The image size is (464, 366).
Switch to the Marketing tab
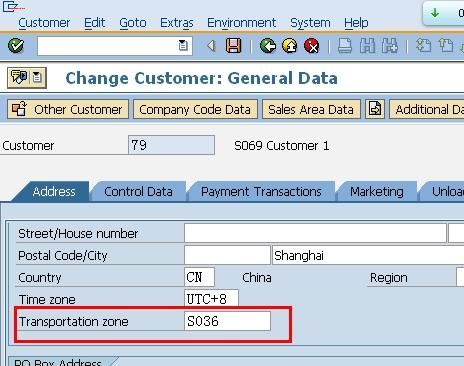377,191
